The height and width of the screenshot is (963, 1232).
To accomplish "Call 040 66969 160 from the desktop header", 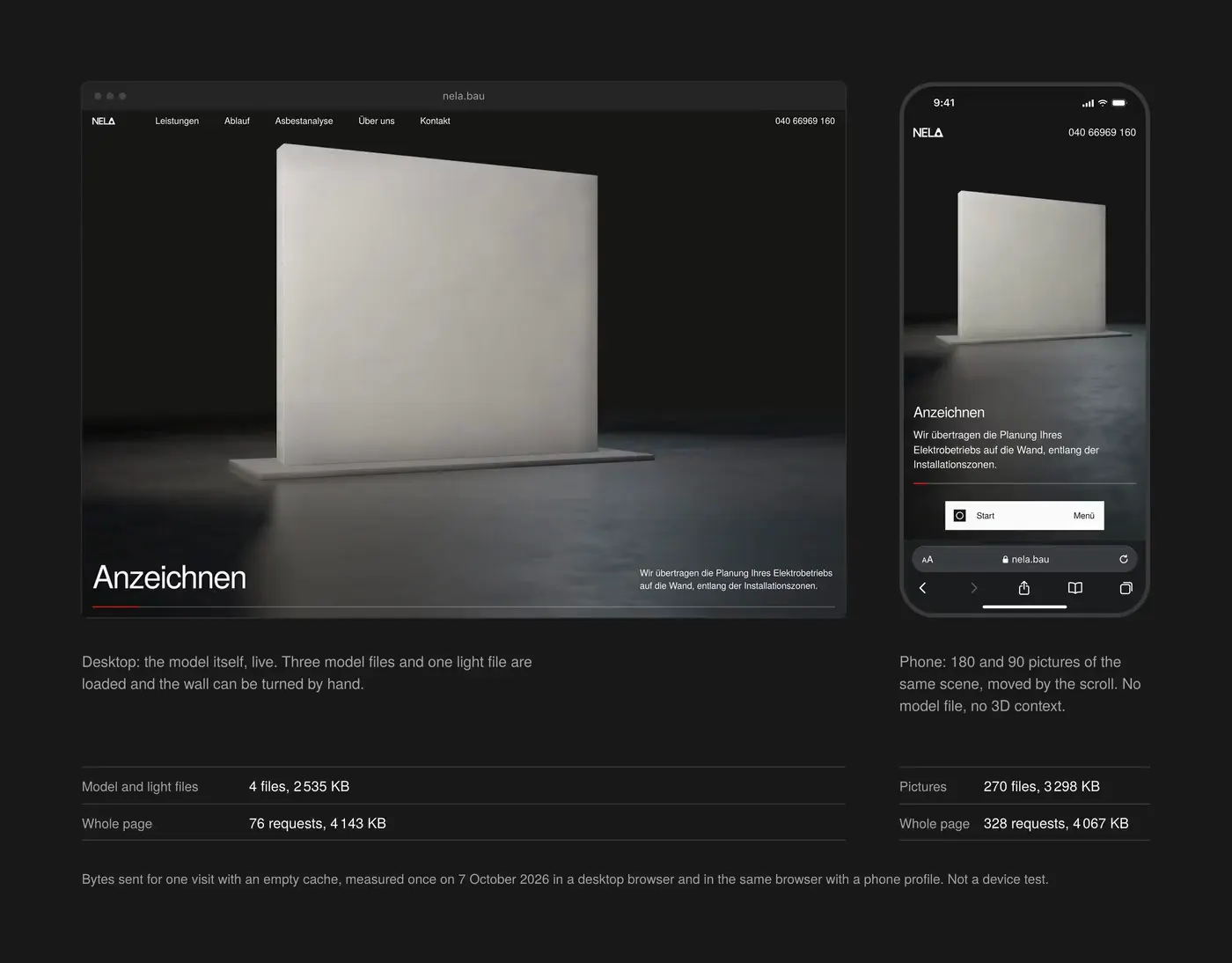I will point(805,121).
